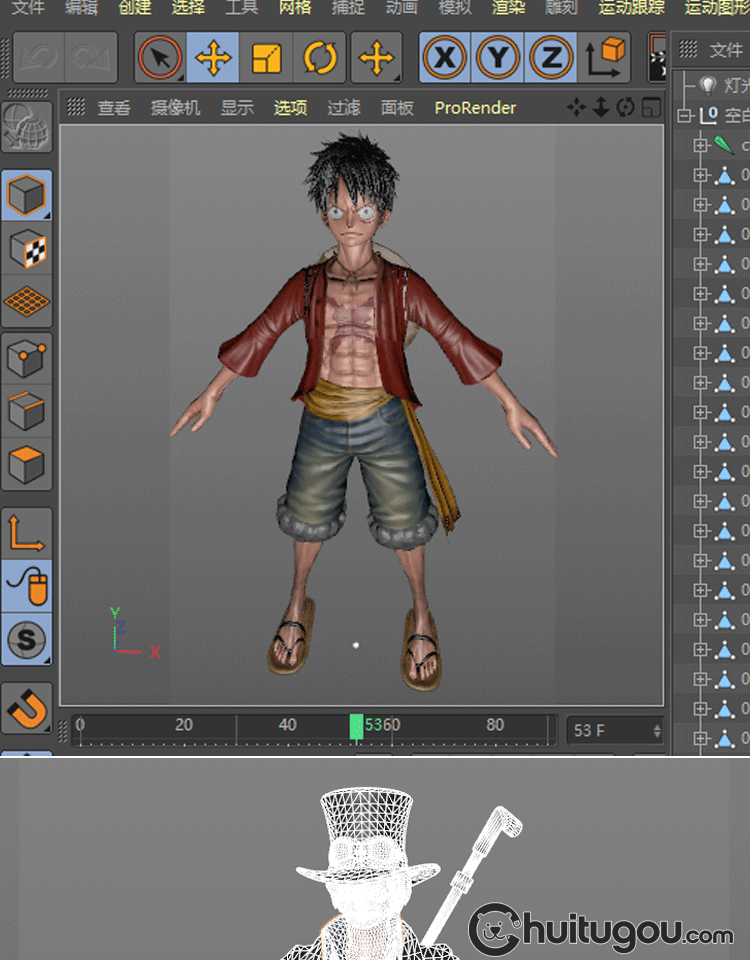Enable Polygons mode in left sidebar
Viewport: 750px width, 960px height.
[x=27, y=464]
